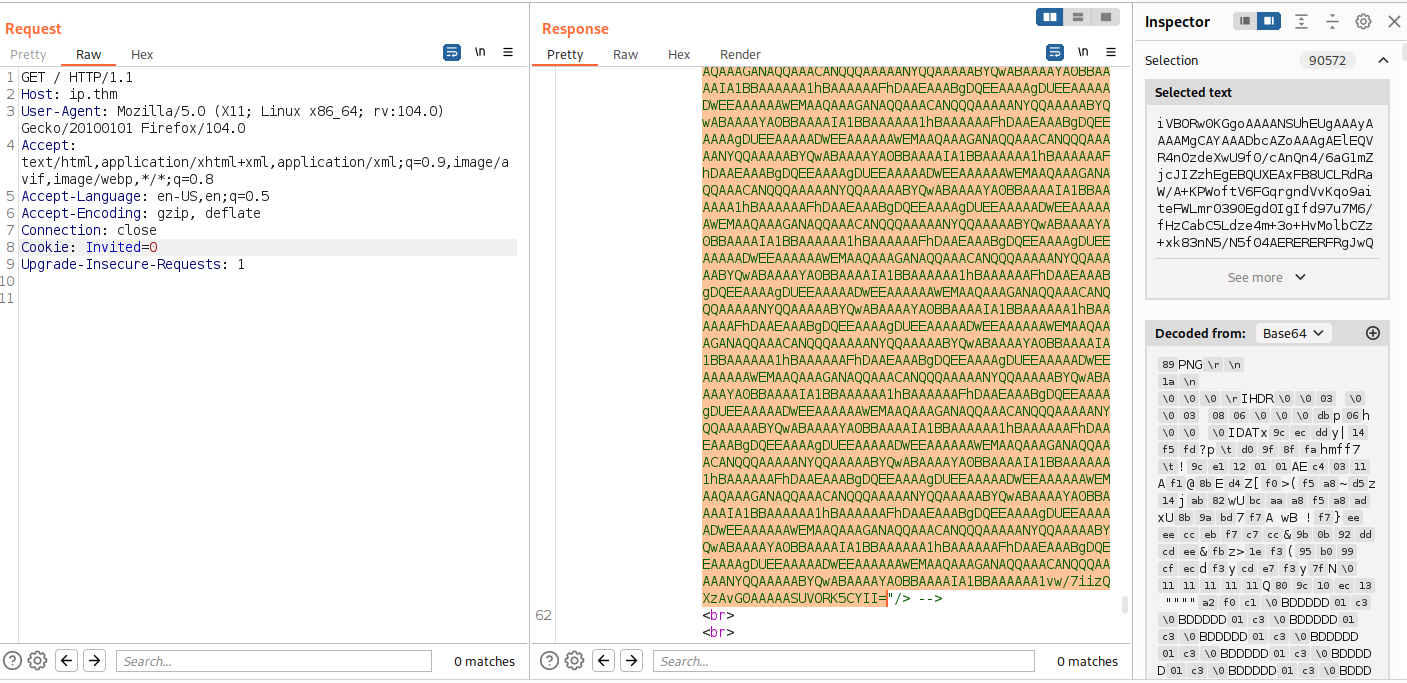This screenshot has height=683, width=1407.
Task: Toggle \n display in the Response editor
Action: click(x=1082, y=52)
